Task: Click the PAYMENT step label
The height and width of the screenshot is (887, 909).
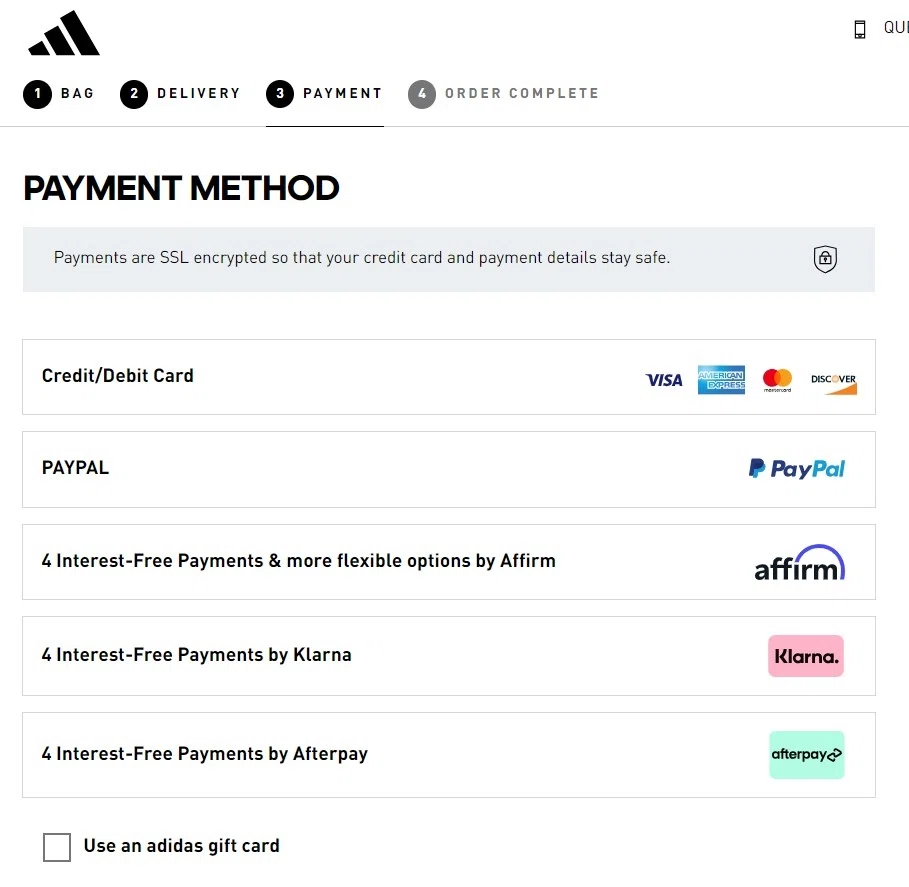Action: (324, 93)
